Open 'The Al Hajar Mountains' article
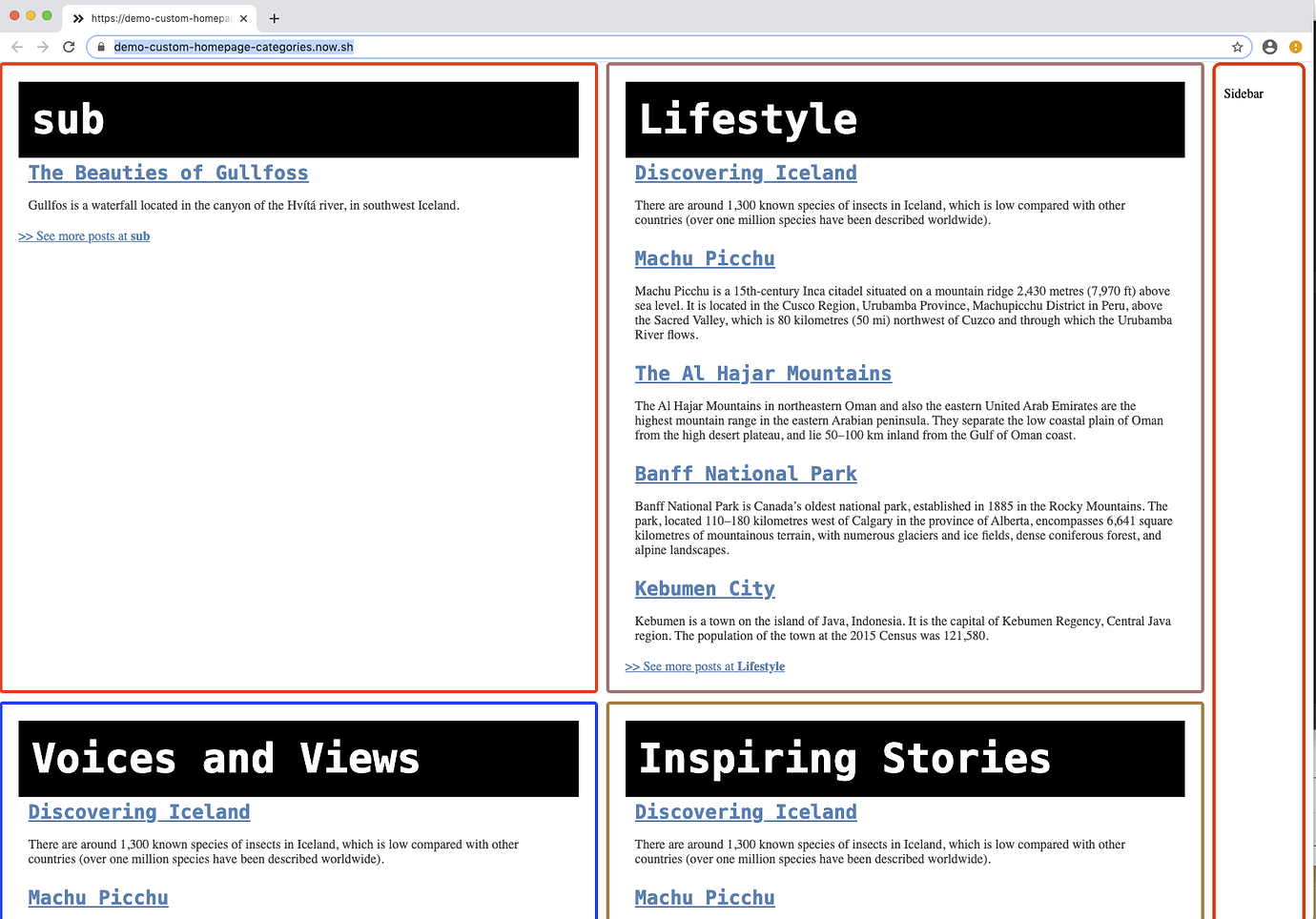 (763, 373)
